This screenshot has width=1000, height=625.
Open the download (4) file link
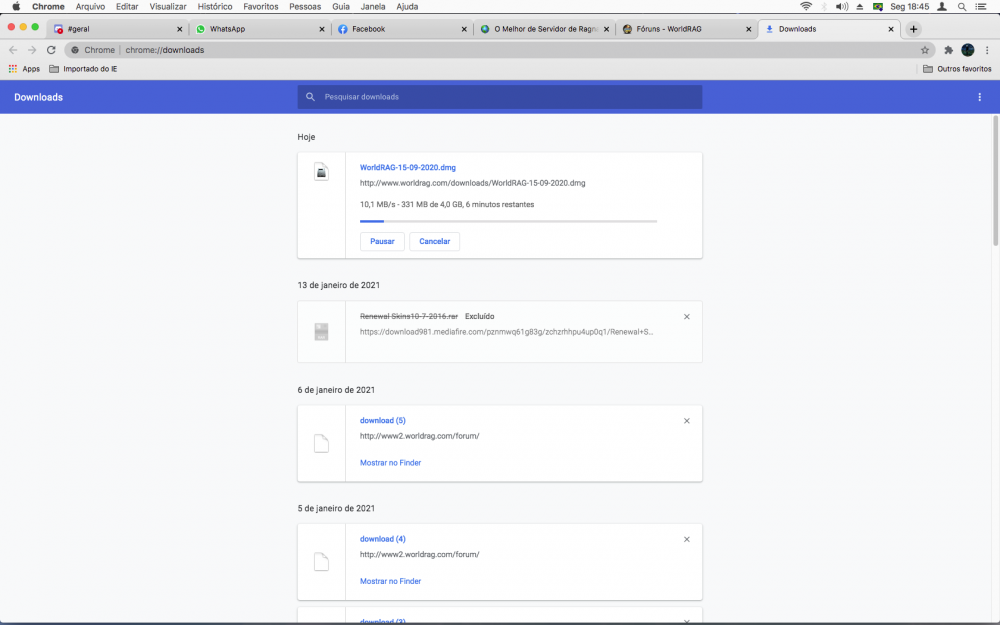383,540
